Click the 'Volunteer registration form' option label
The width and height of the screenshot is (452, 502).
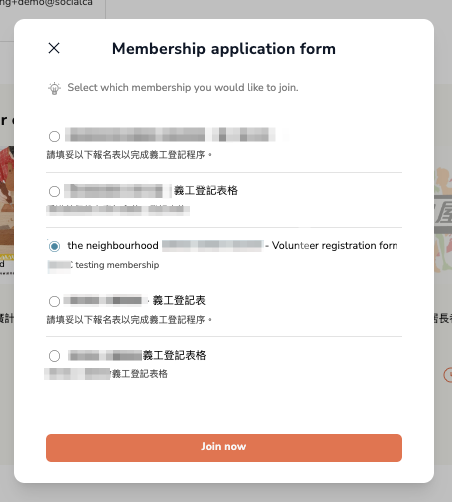[334, 246]
